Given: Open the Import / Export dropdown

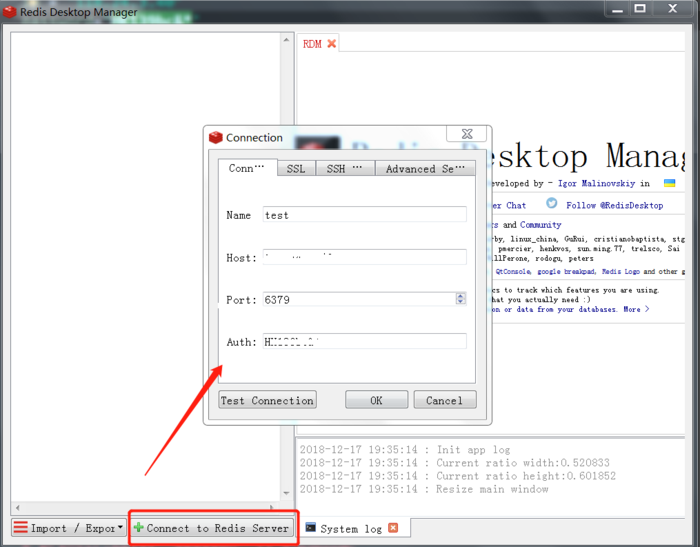Looking at the screenshot, I should 68,528.
